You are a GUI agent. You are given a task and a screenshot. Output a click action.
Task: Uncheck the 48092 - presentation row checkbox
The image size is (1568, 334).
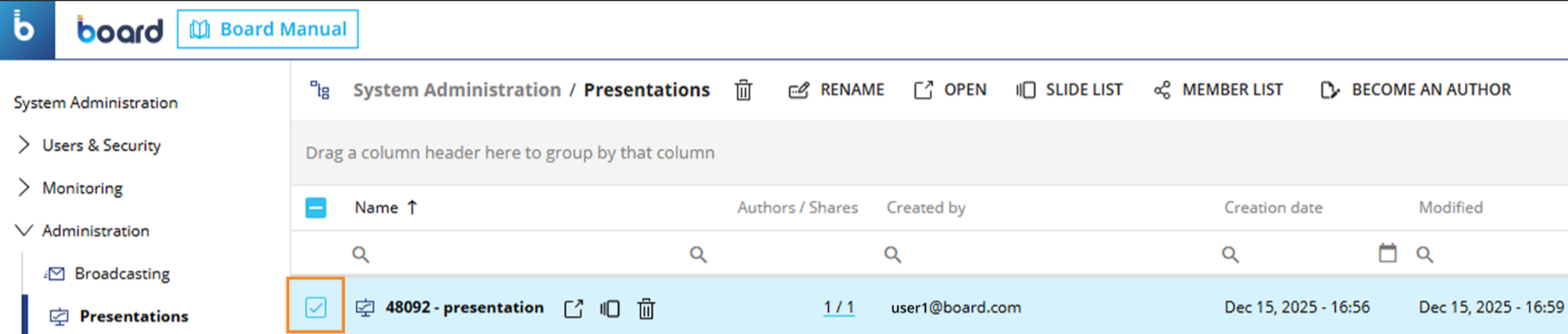click(316, 308)
